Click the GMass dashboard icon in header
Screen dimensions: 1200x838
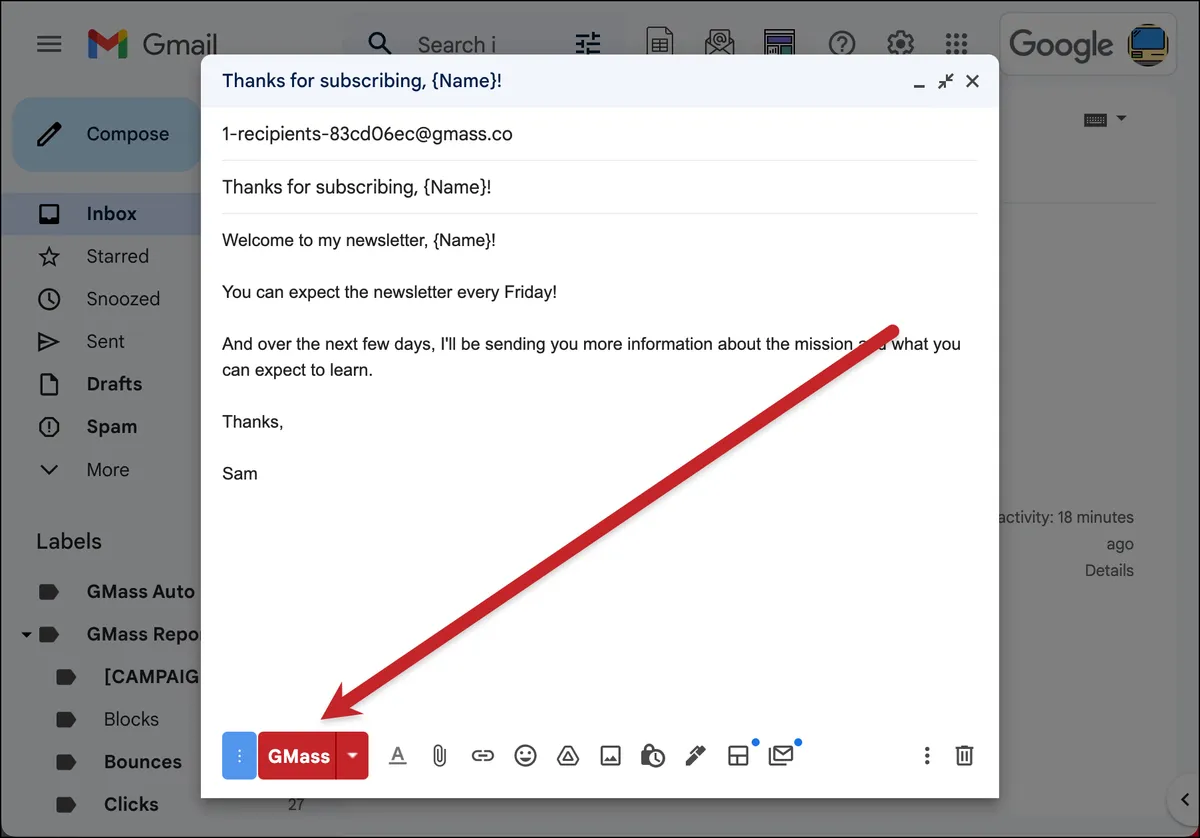coord(779,44)
